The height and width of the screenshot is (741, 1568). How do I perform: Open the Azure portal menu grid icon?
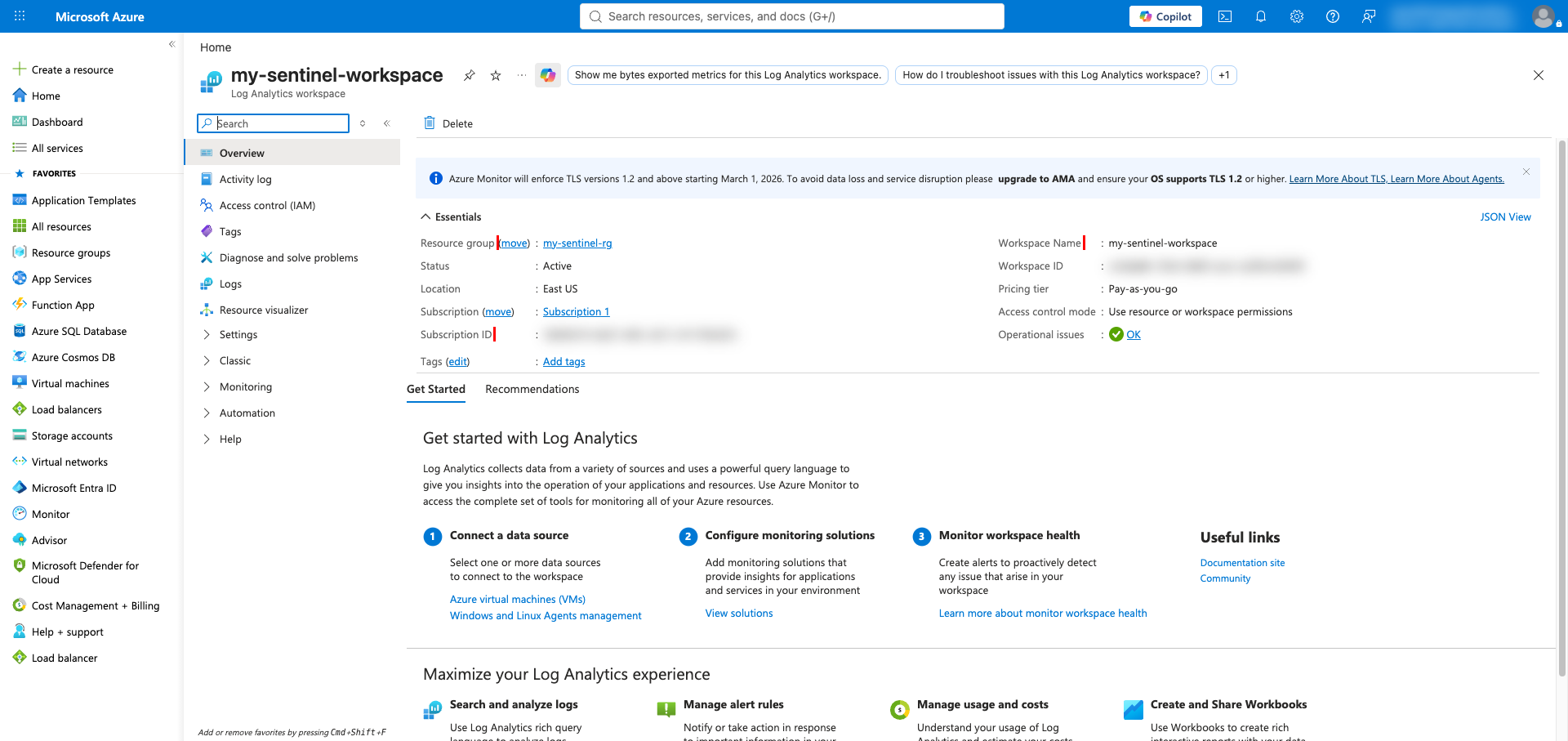click(x=20, y=16)
